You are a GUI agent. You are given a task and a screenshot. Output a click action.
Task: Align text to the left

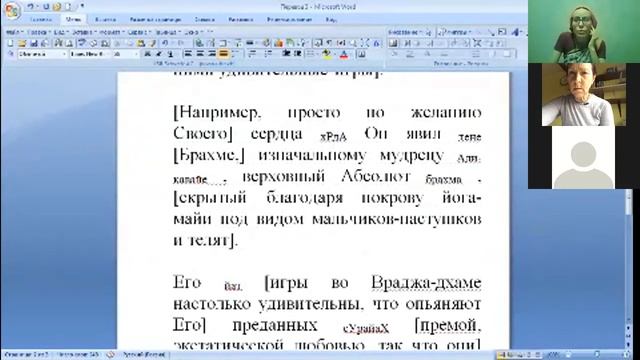(x=188, y=54)
